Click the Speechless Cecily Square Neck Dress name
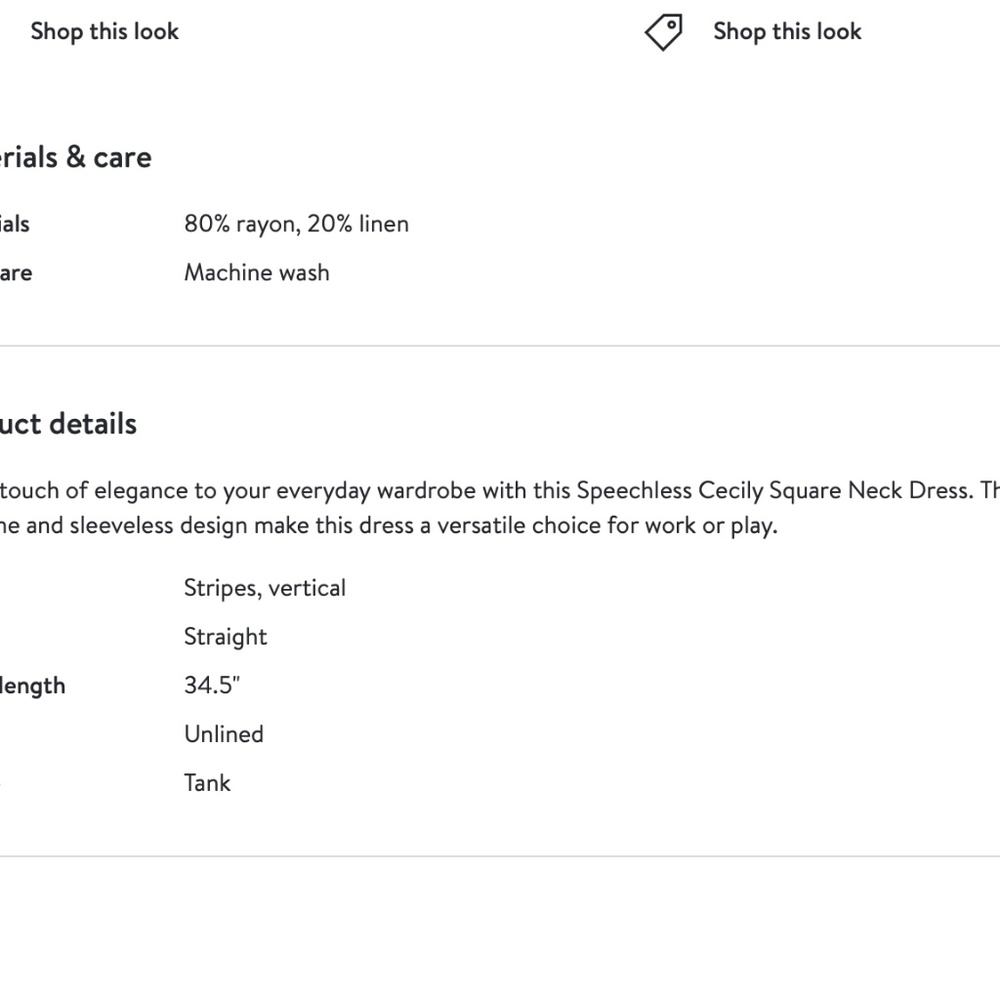Screen dimensions: 1000x1000 pos(773,490)
